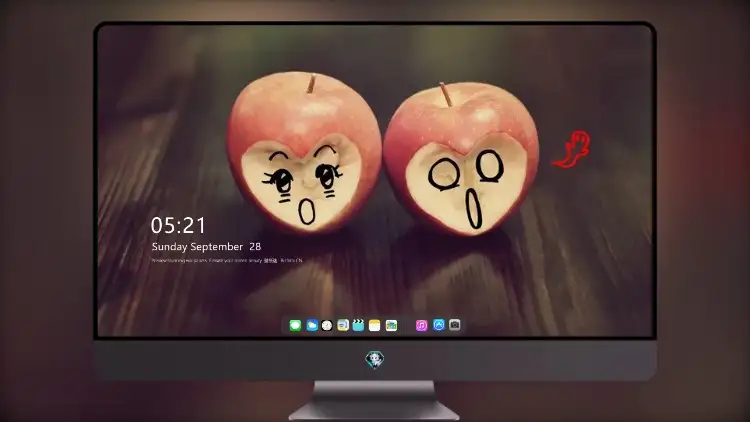
Task: Click the 05:21 clock widget
Action: (178, 225)
